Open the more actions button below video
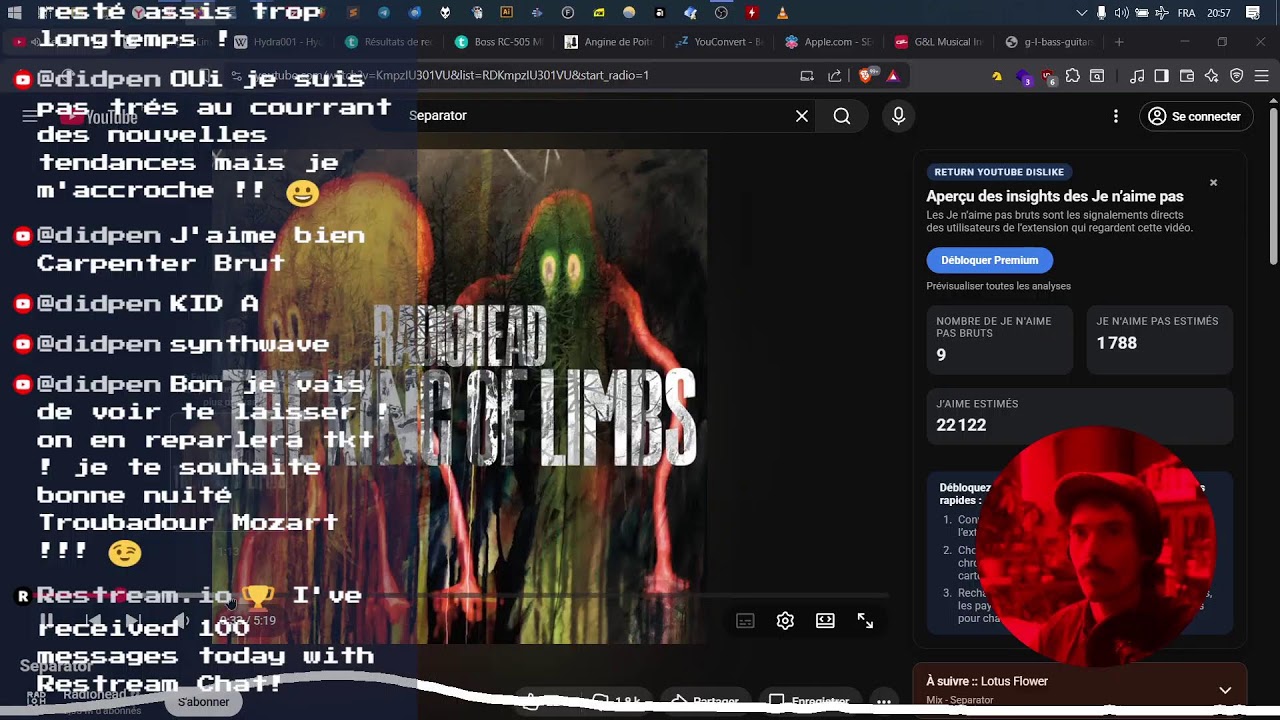Image resolution: width=1280 pixels, height=720 pixels. (x=884, y=702)
